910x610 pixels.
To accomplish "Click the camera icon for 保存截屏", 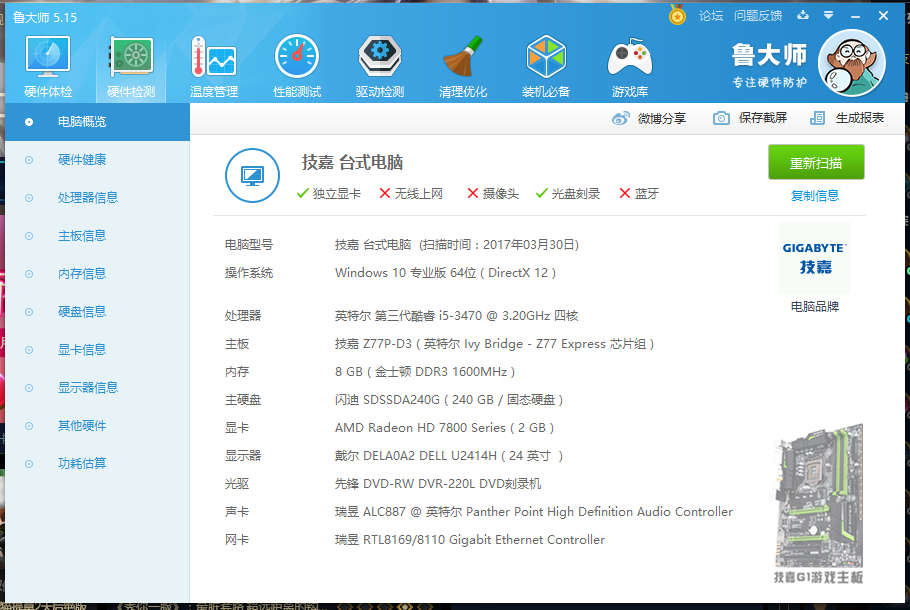I will point(721,118).
